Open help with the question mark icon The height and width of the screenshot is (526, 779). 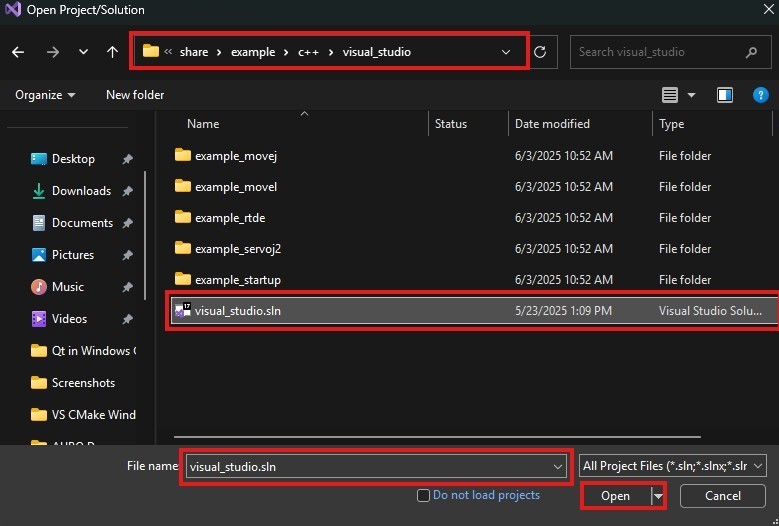pyautogui.click(x=761, y=95)
